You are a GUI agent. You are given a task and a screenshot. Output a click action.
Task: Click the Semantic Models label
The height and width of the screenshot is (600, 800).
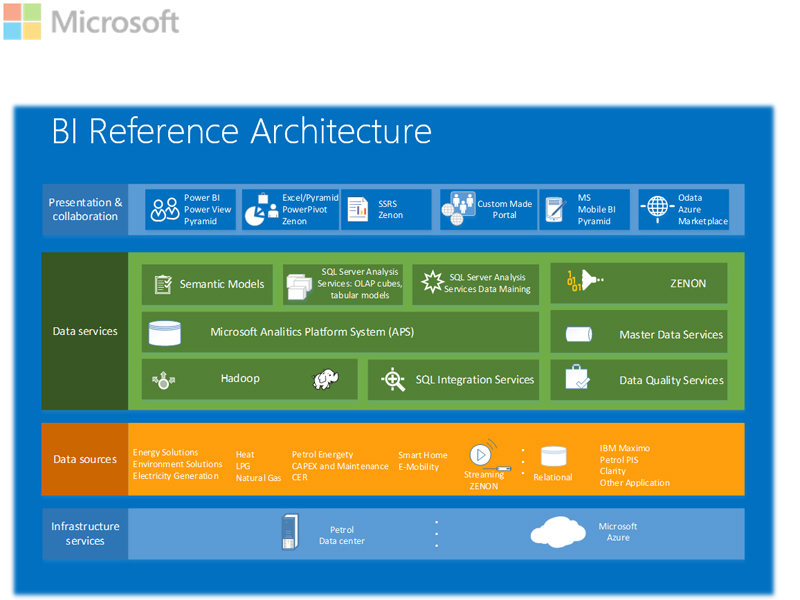click(222, 284)
